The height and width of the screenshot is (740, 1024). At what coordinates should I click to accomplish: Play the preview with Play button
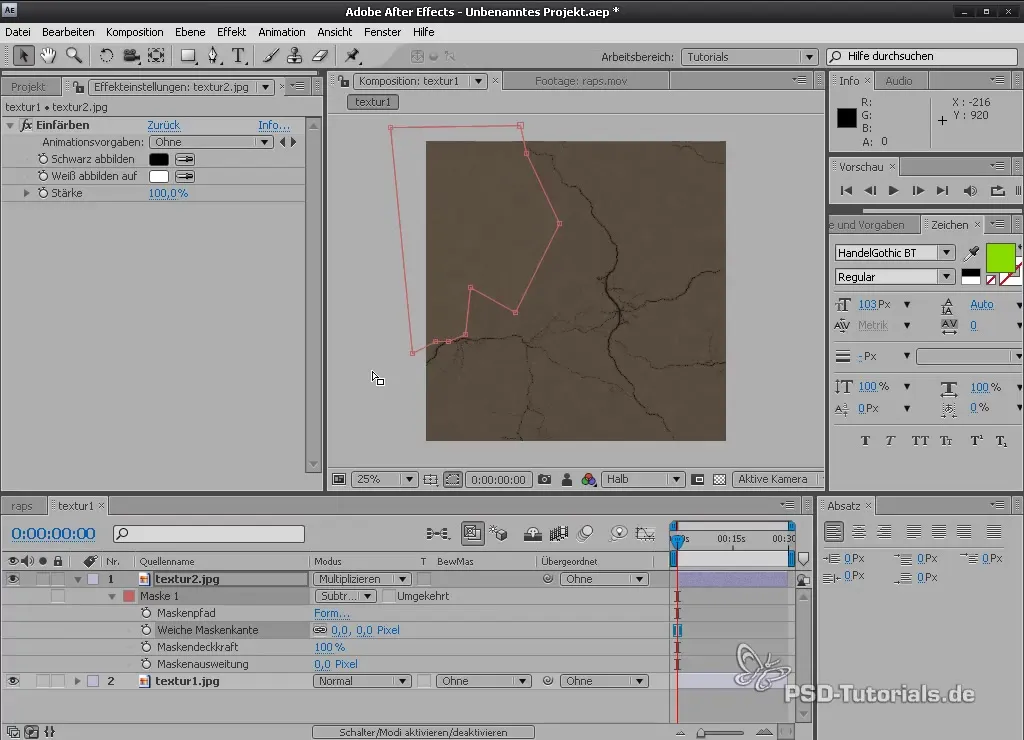(x=893, y=191)
